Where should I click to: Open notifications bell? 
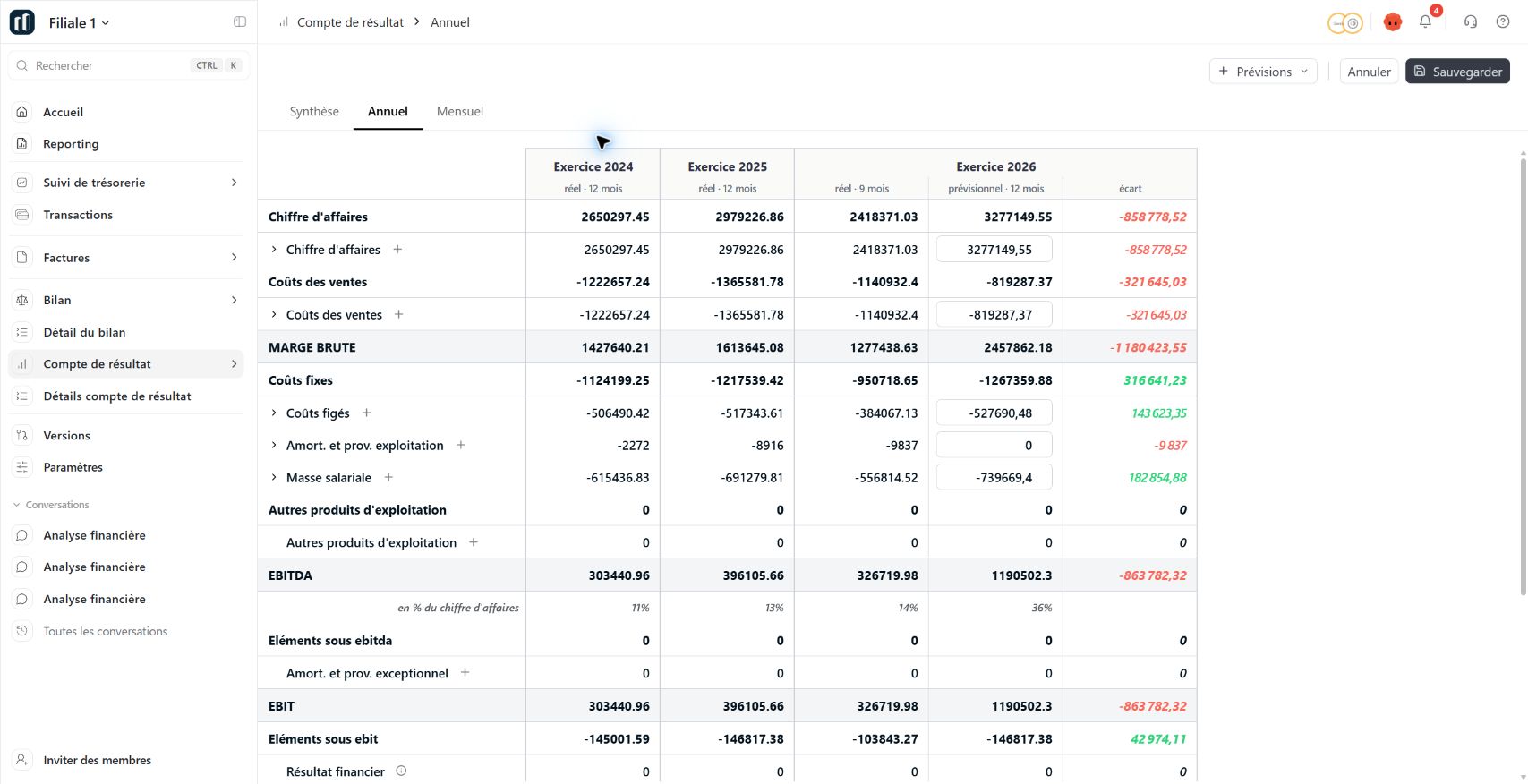pyautogui.click(x=1425, y=22)
